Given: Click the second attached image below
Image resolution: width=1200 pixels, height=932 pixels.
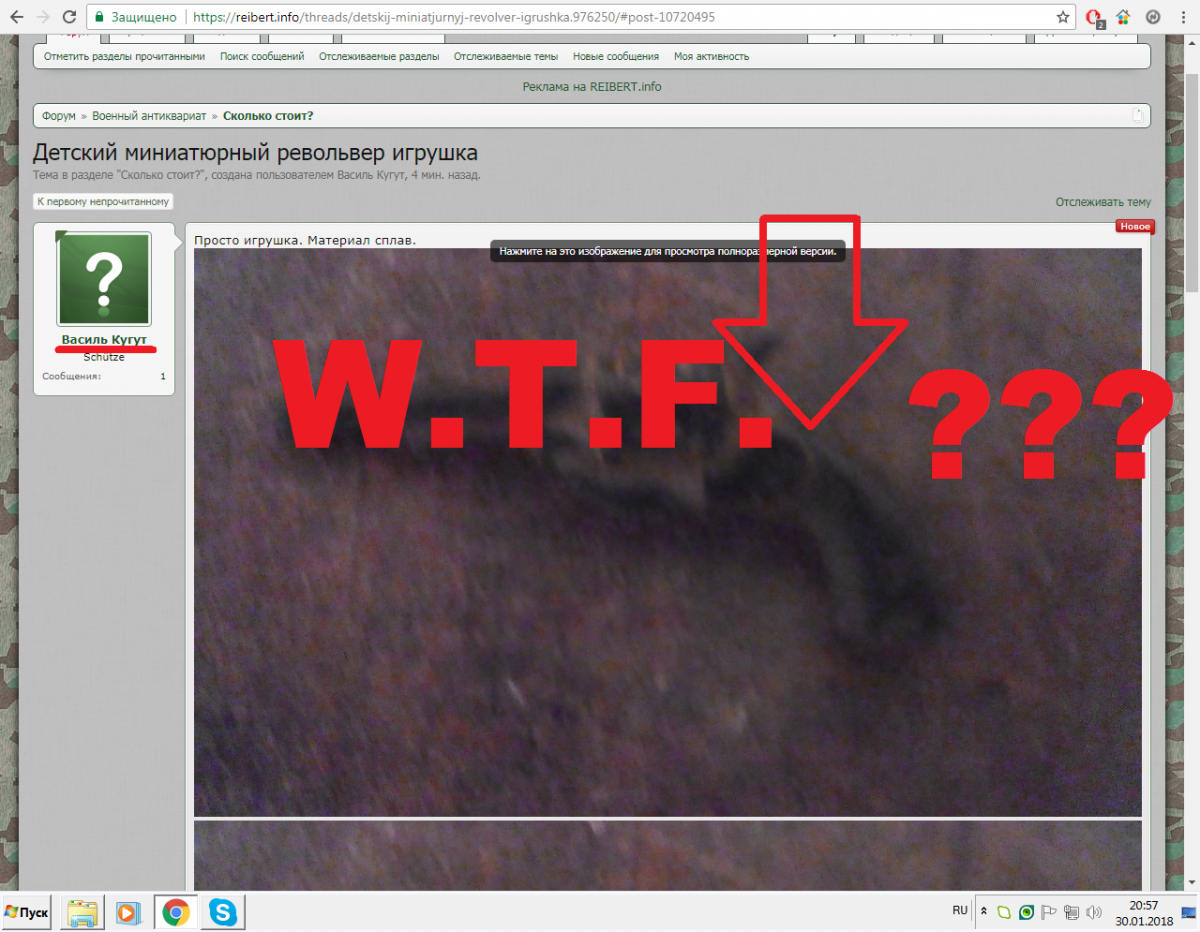Looking at the screenshot, I should pos(667,855).
